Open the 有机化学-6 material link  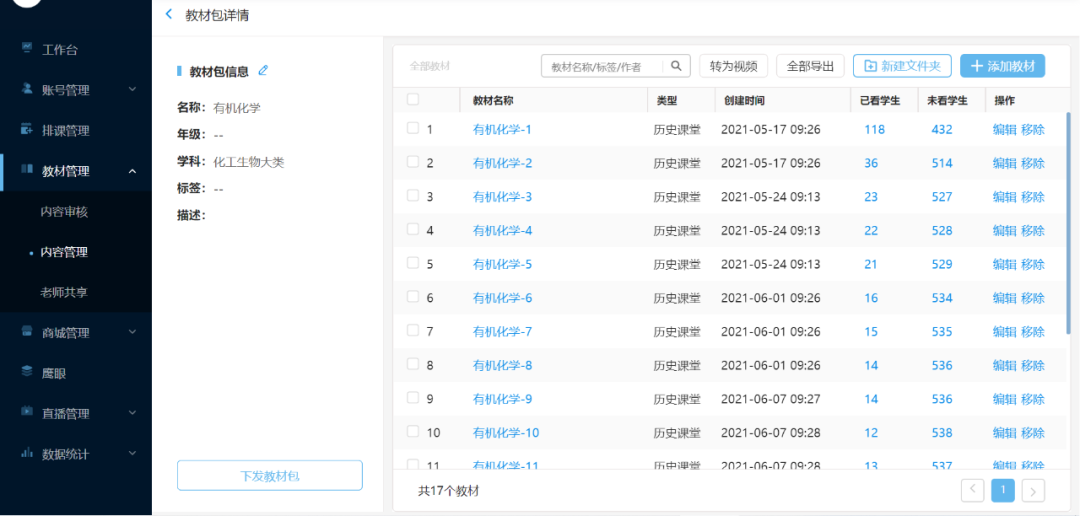(x=502, y=298)
